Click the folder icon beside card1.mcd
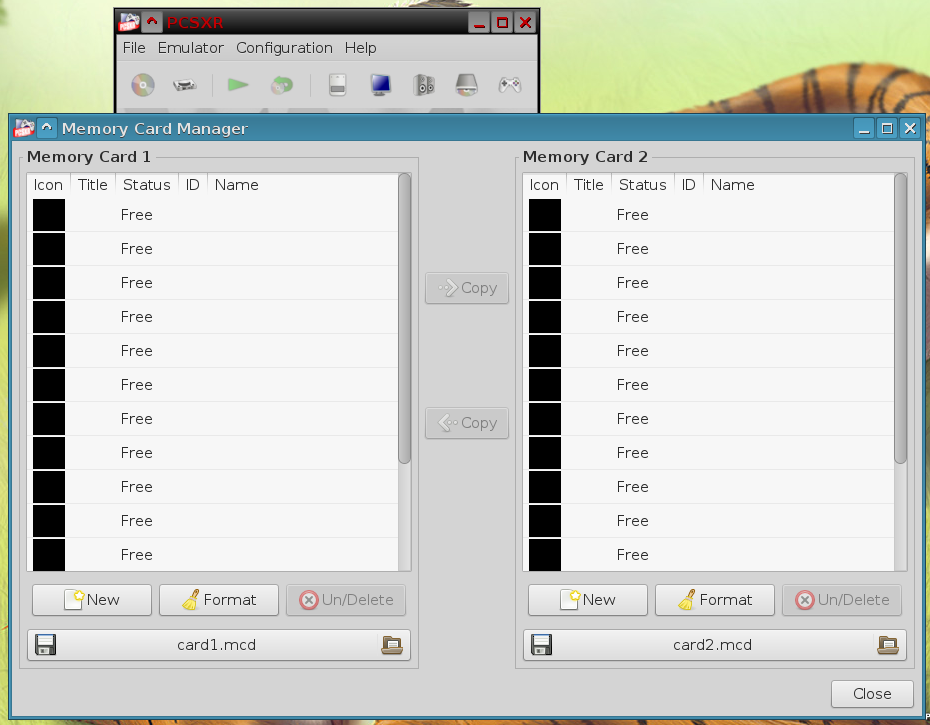This screenshot has height=725, width=930. coord(392,645)
